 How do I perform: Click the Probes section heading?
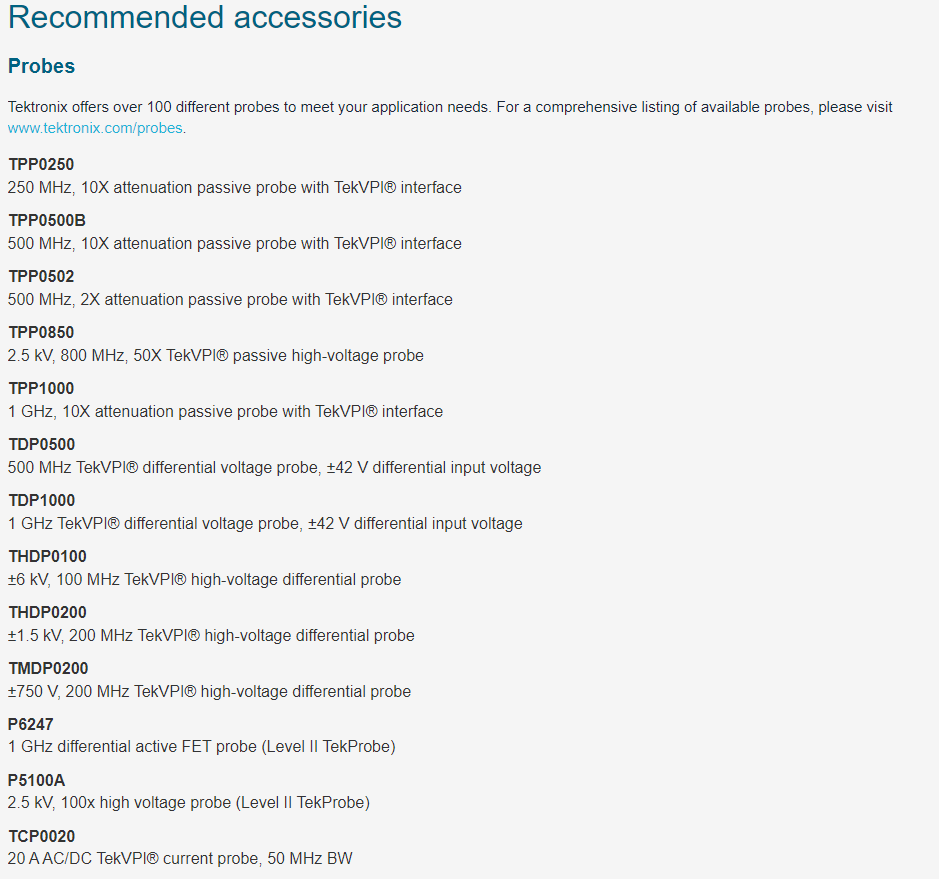pyautogui.click(x=41, y=66)
